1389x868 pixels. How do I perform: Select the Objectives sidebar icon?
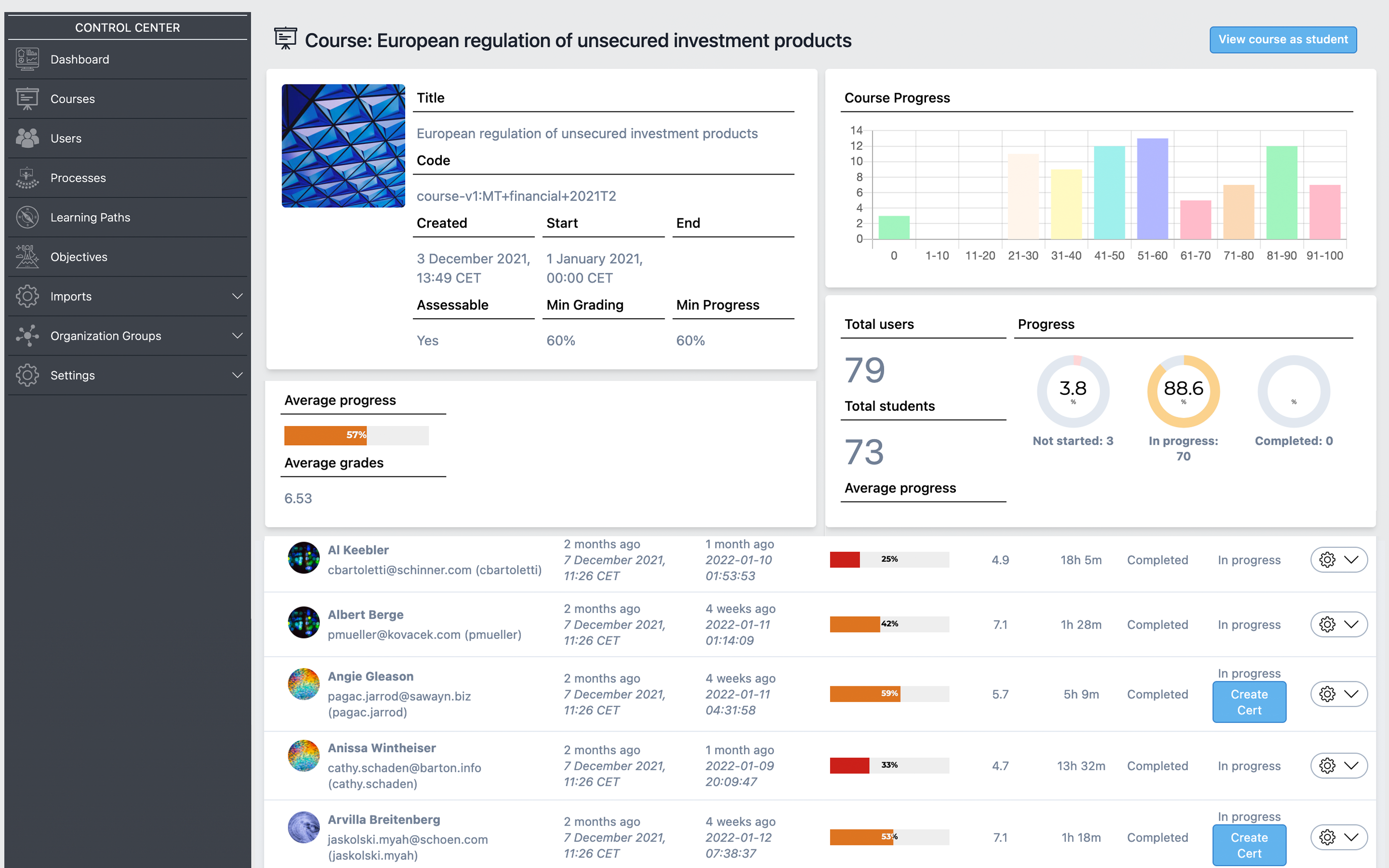coord(27,257)
